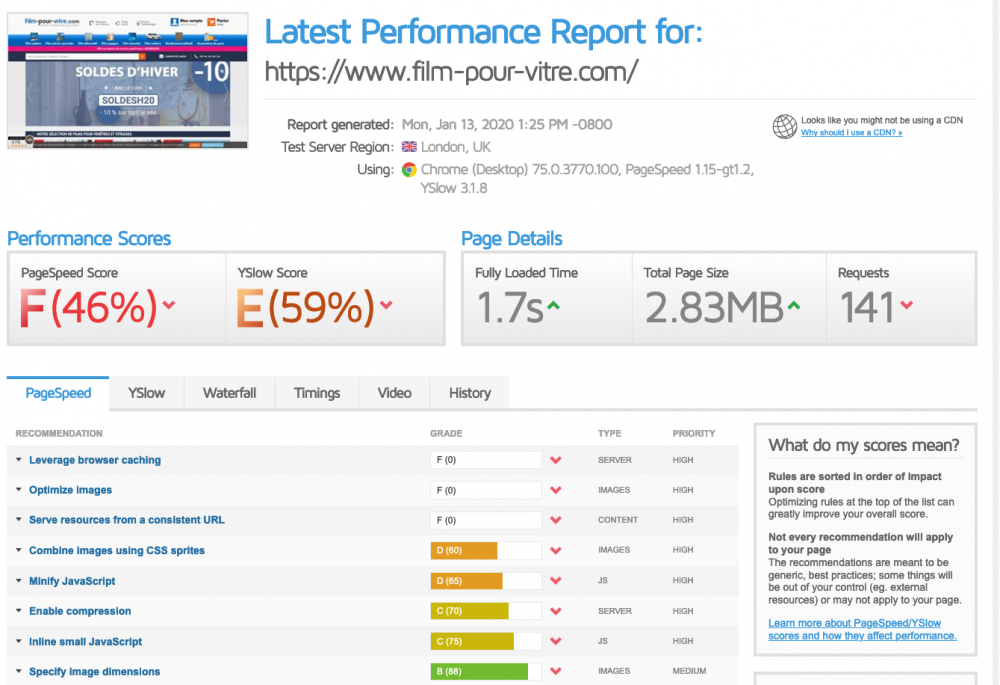Click the CONTENT type cell

[x=617, y=520]
